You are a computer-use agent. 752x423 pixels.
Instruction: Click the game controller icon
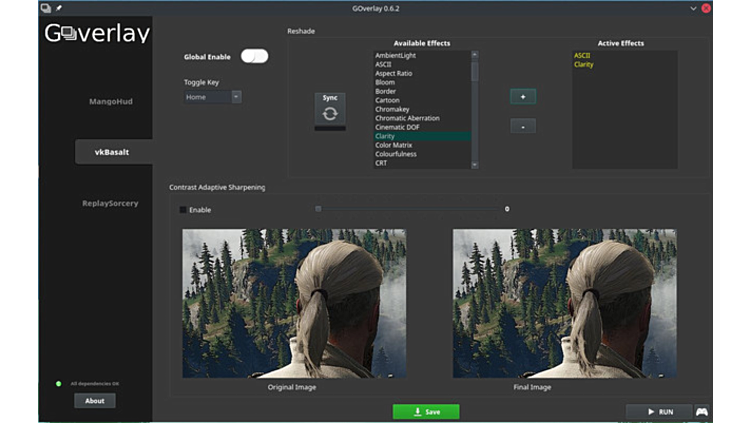pos(702,411)
